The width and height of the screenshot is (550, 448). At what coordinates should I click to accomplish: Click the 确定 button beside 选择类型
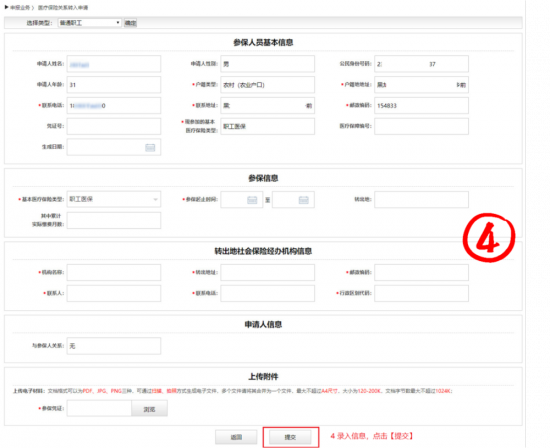coord(130,23)
